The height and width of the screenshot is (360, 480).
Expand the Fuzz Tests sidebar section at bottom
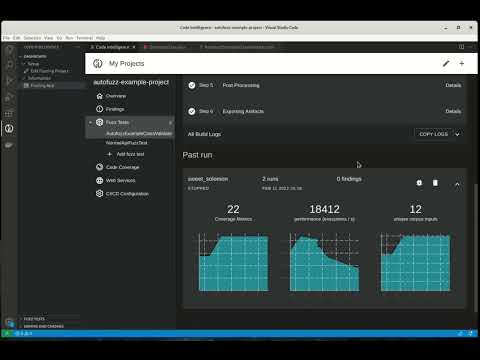pyautogui.click(x=34, y=319)
